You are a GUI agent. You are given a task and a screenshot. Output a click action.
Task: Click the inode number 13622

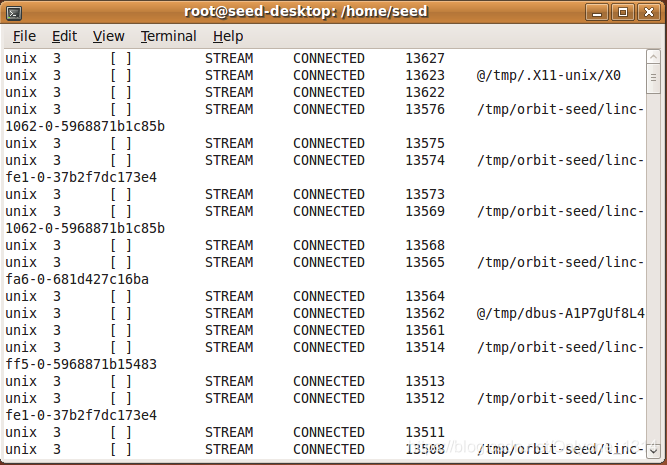pos(425,92)
